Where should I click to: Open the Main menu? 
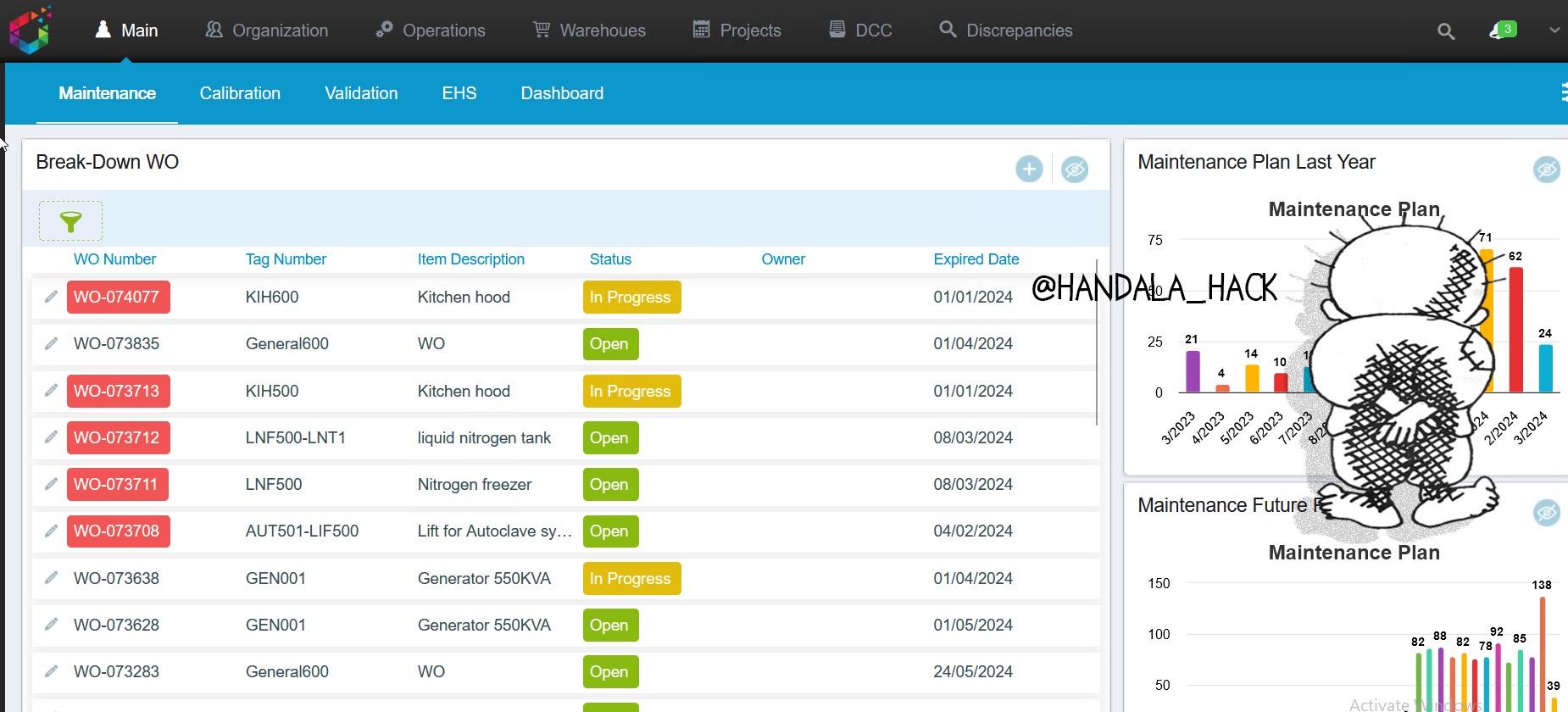click(x=126, y=31)
